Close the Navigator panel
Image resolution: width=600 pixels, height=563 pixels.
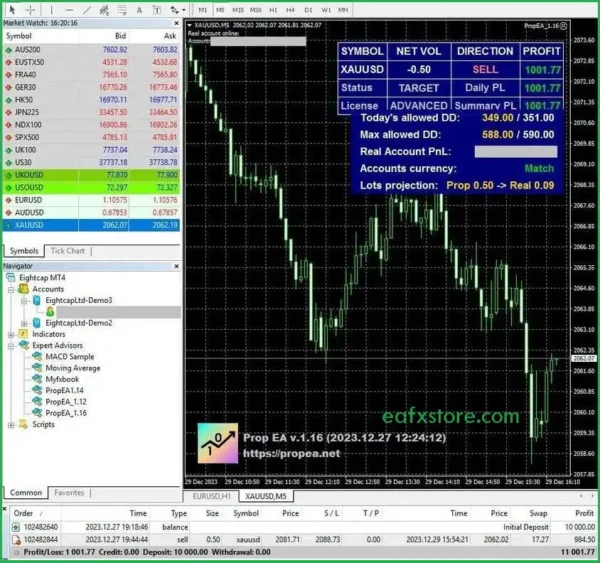(176, 266)
